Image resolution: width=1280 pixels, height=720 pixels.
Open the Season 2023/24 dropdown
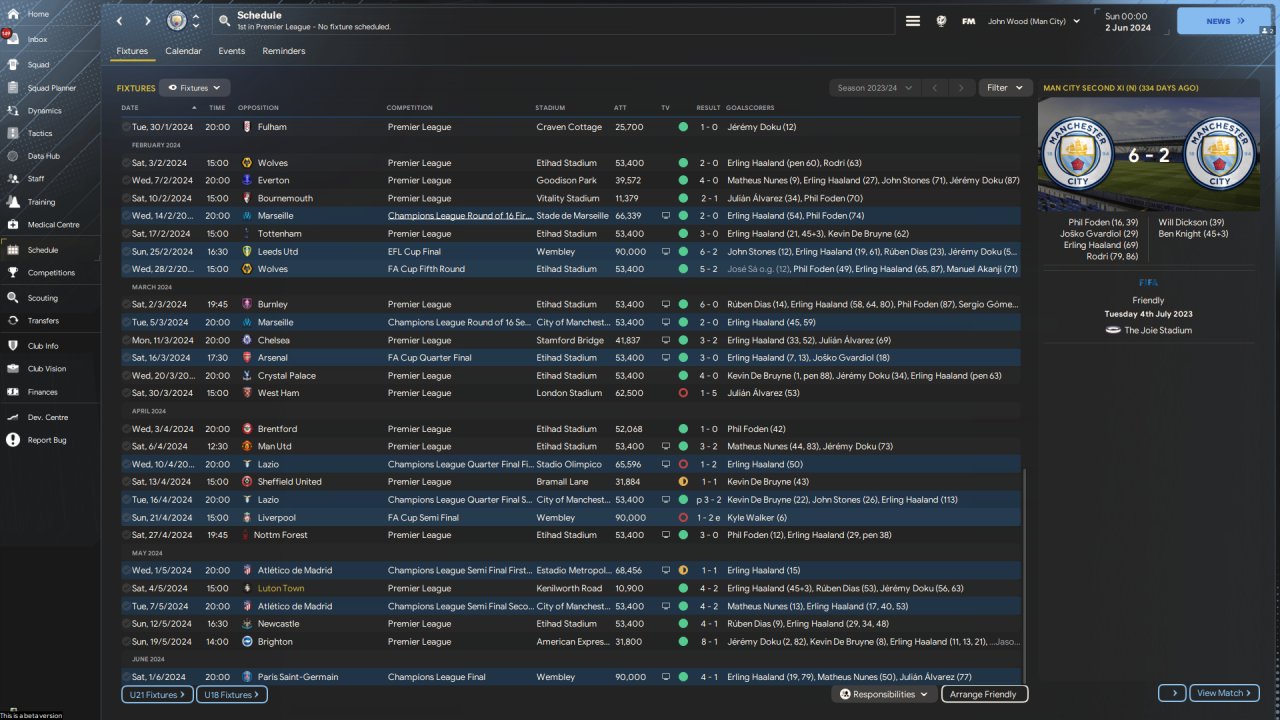[x=874, y=88]
